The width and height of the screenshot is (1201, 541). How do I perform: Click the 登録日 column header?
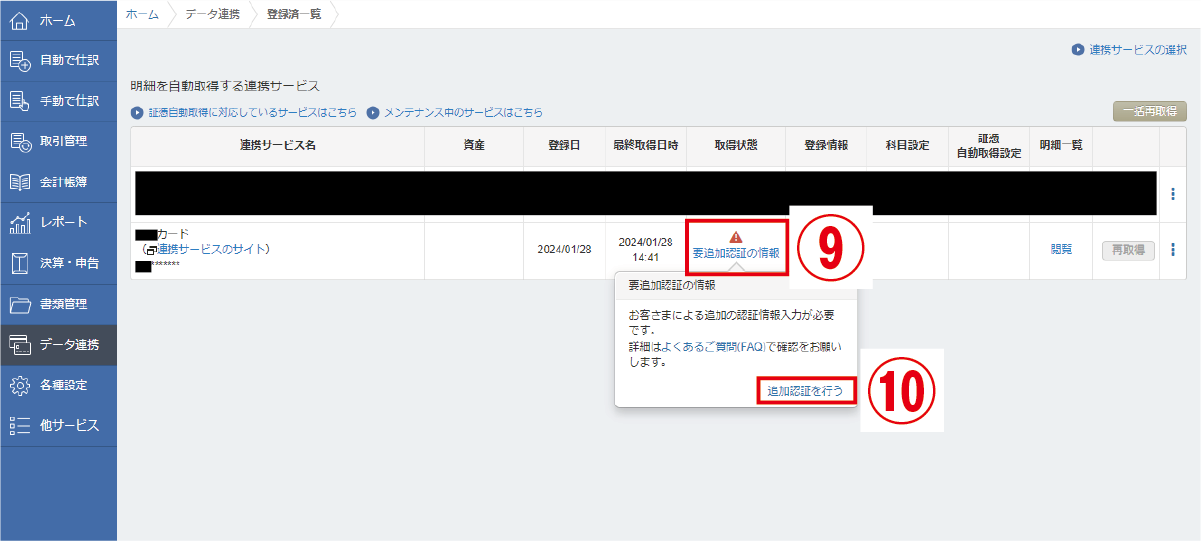coord(565,146)
